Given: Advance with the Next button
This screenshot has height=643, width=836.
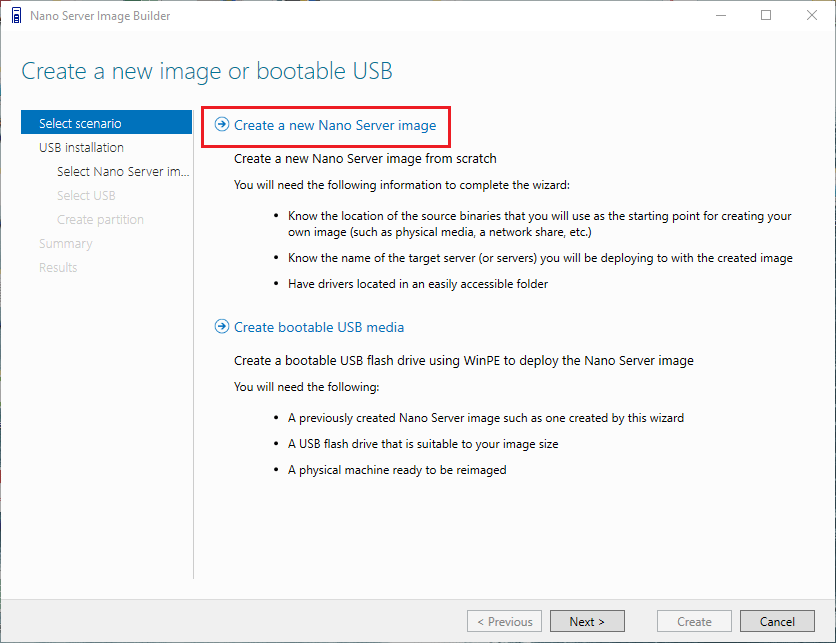Looking at the screenshot, I should 587,621.
